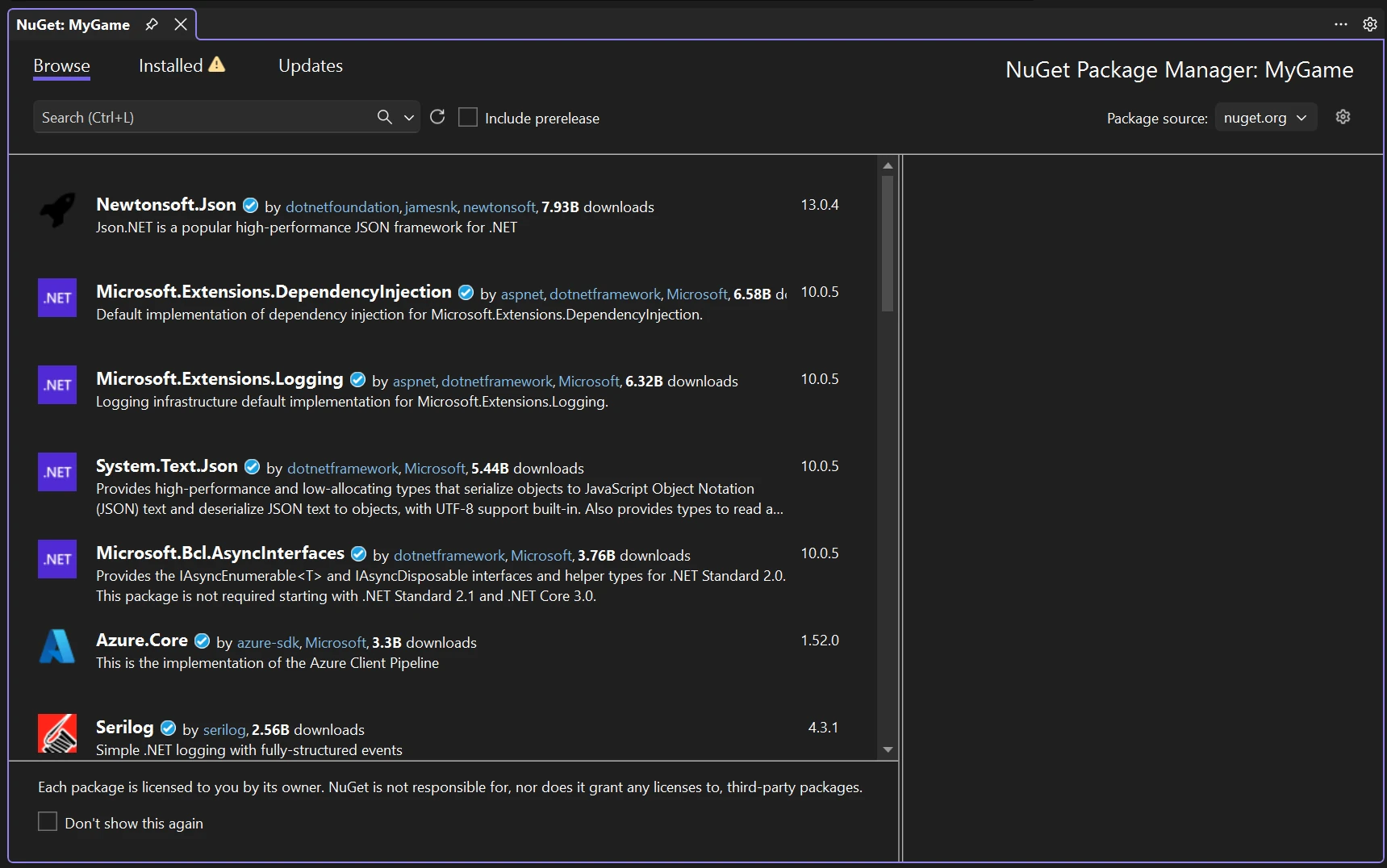Open the serilog author link
The height and width of the screenshot is (868, 1387).
[x=224, y=730]
